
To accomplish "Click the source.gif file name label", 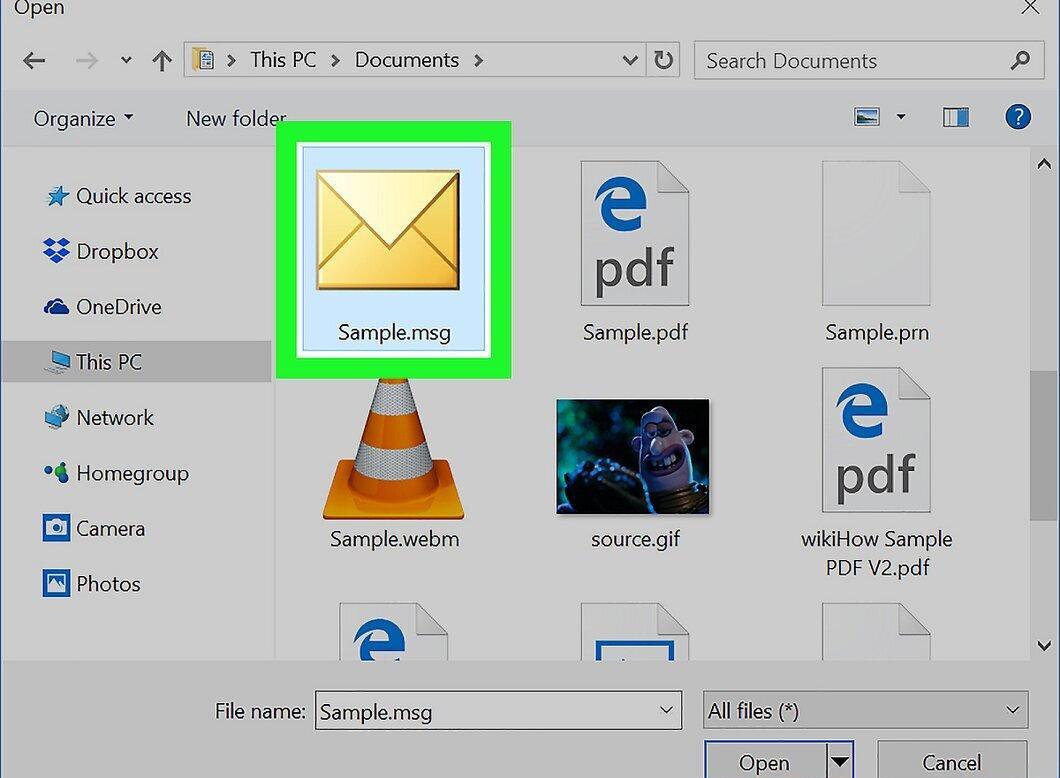I will click(635, 539).
